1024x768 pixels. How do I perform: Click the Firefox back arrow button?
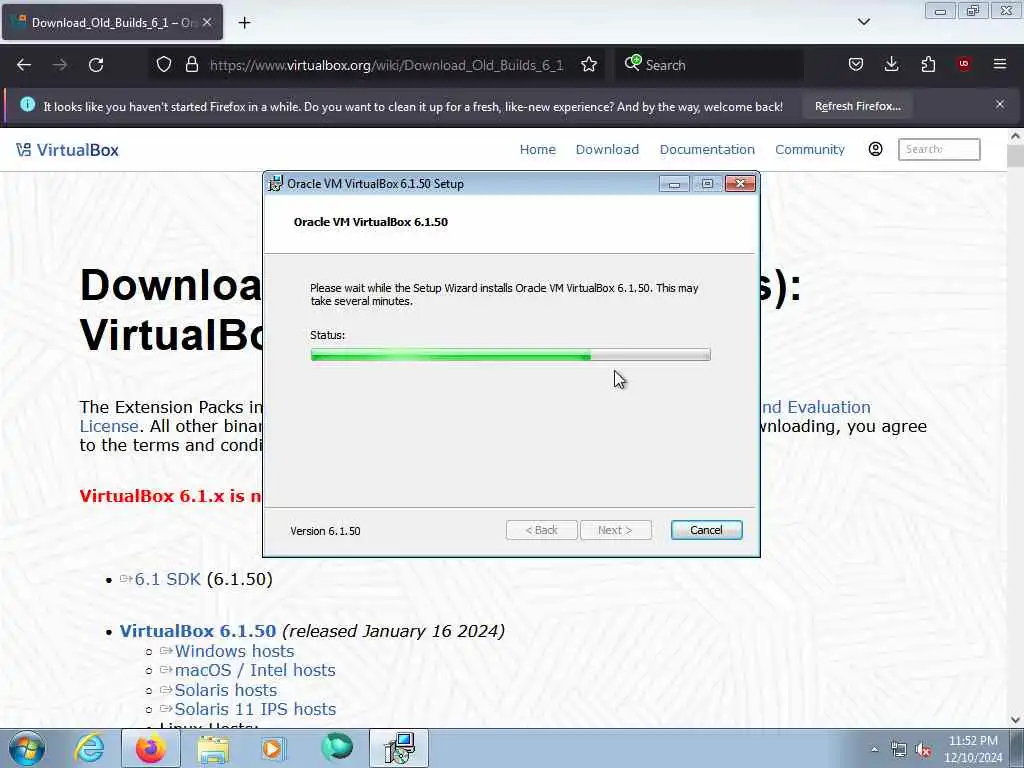click(24, 65)
